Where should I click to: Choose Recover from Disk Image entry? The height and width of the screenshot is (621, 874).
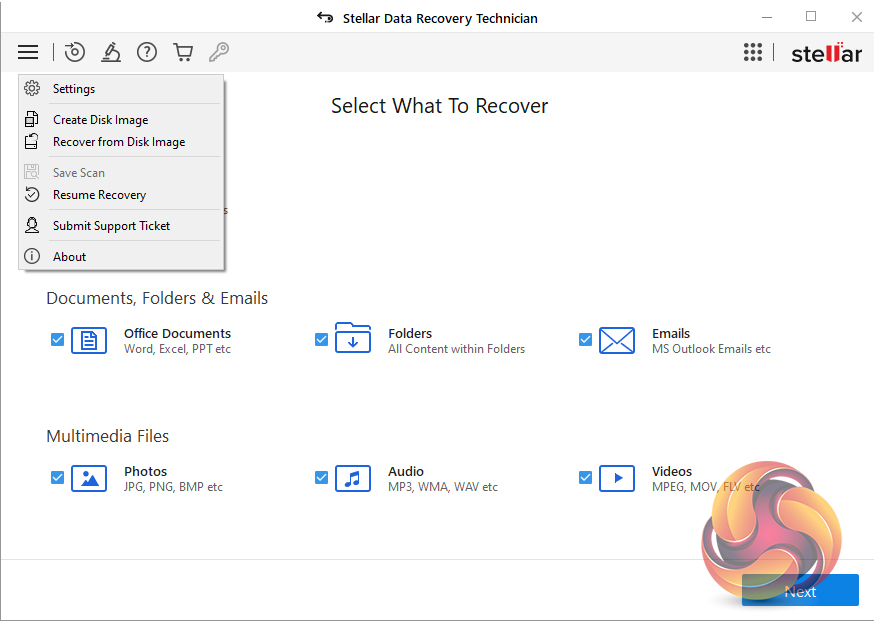[x=122, y=142]
